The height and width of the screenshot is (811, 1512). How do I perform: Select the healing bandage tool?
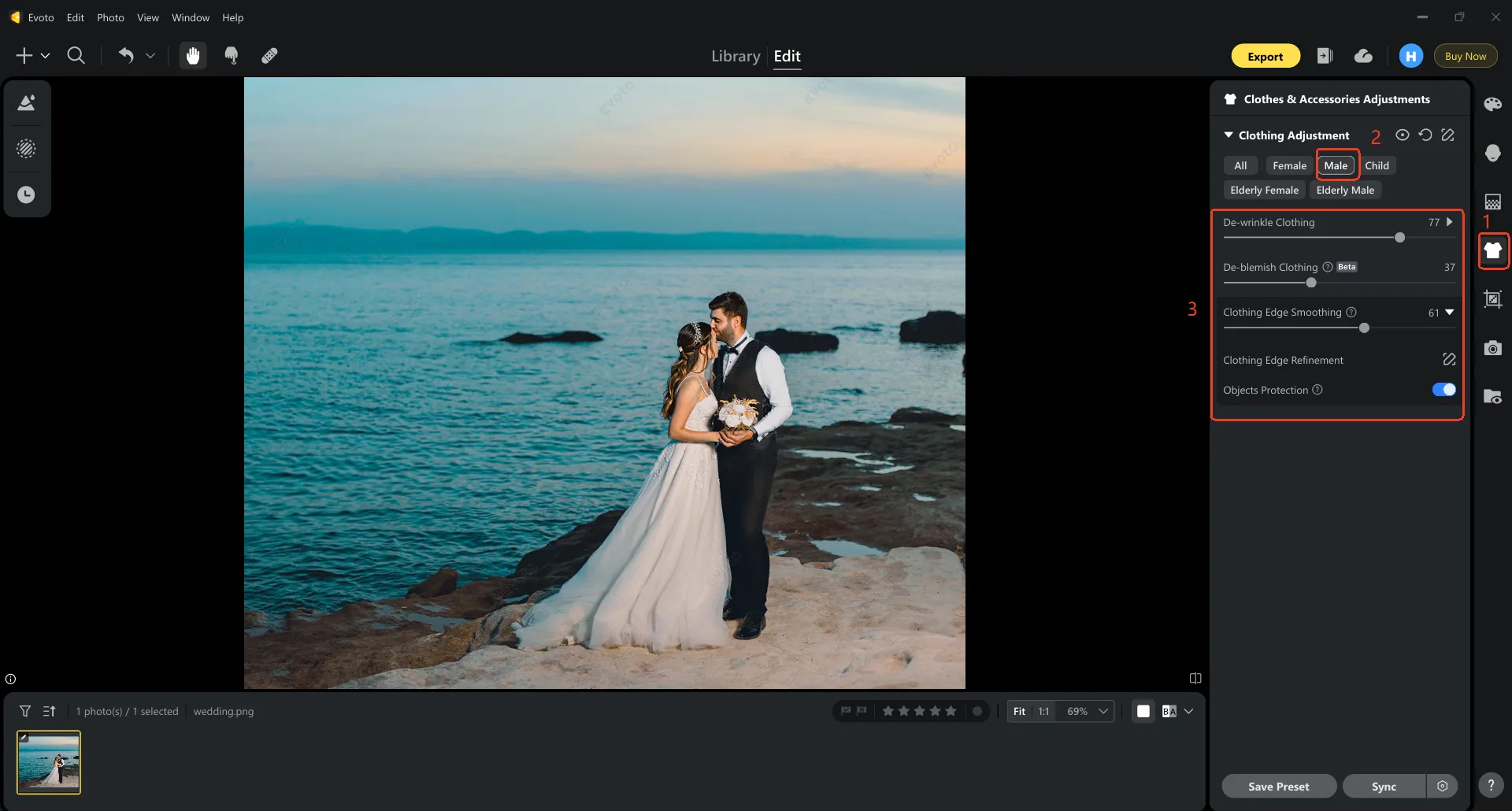click(269, 56)
